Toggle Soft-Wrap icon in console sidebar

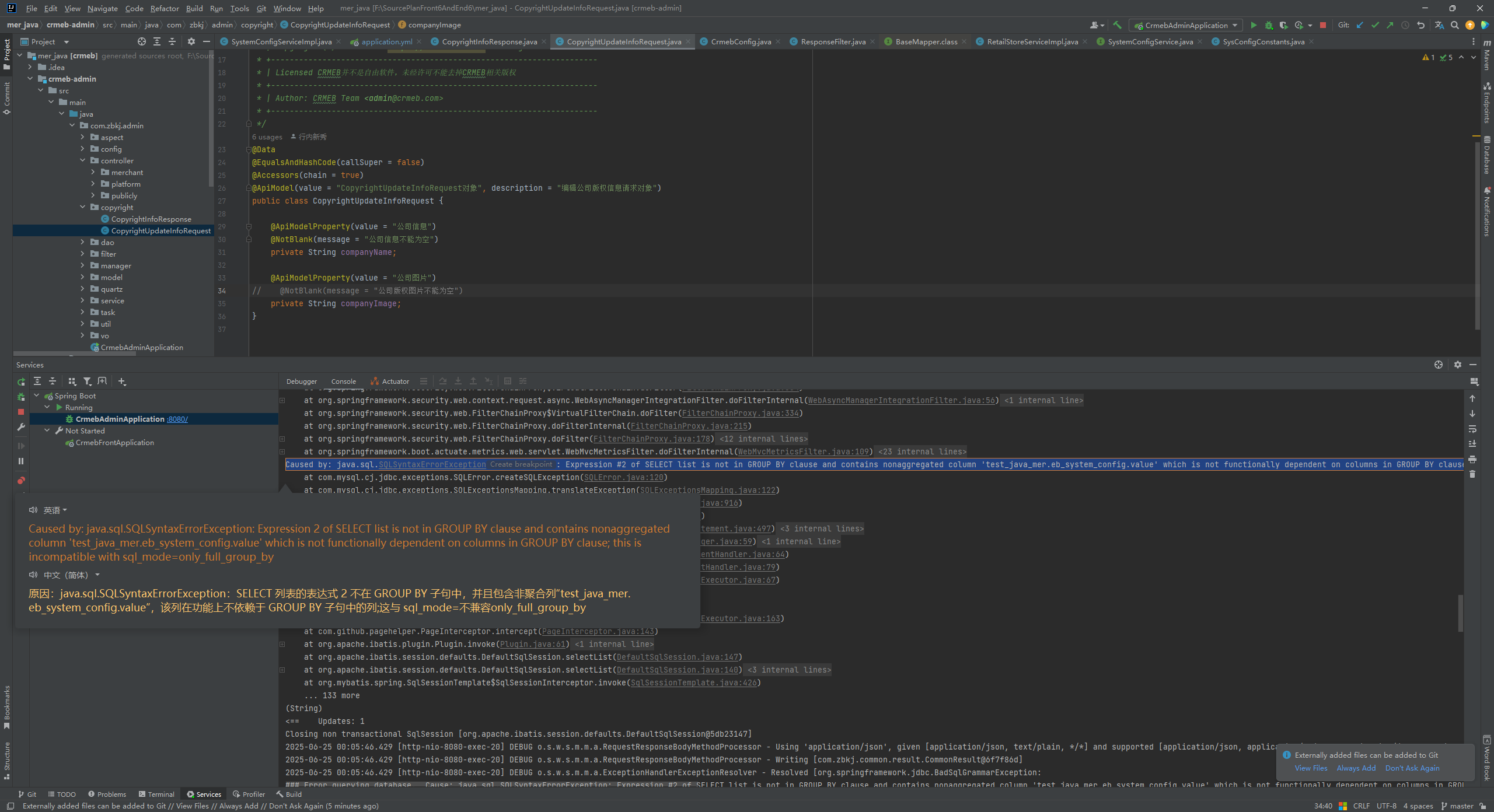pyautogui.click(x=1472, y=429)
